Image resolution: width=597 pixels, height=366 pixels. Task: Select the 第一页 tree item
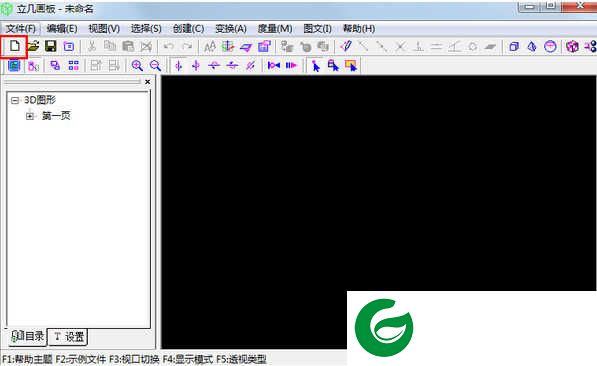point(56,115)
